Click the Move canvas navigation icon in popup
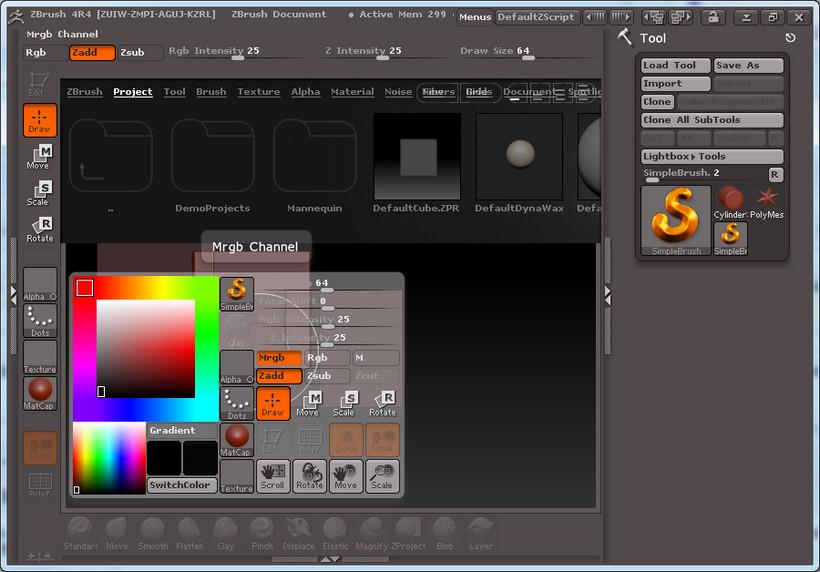 click(346, 476)
